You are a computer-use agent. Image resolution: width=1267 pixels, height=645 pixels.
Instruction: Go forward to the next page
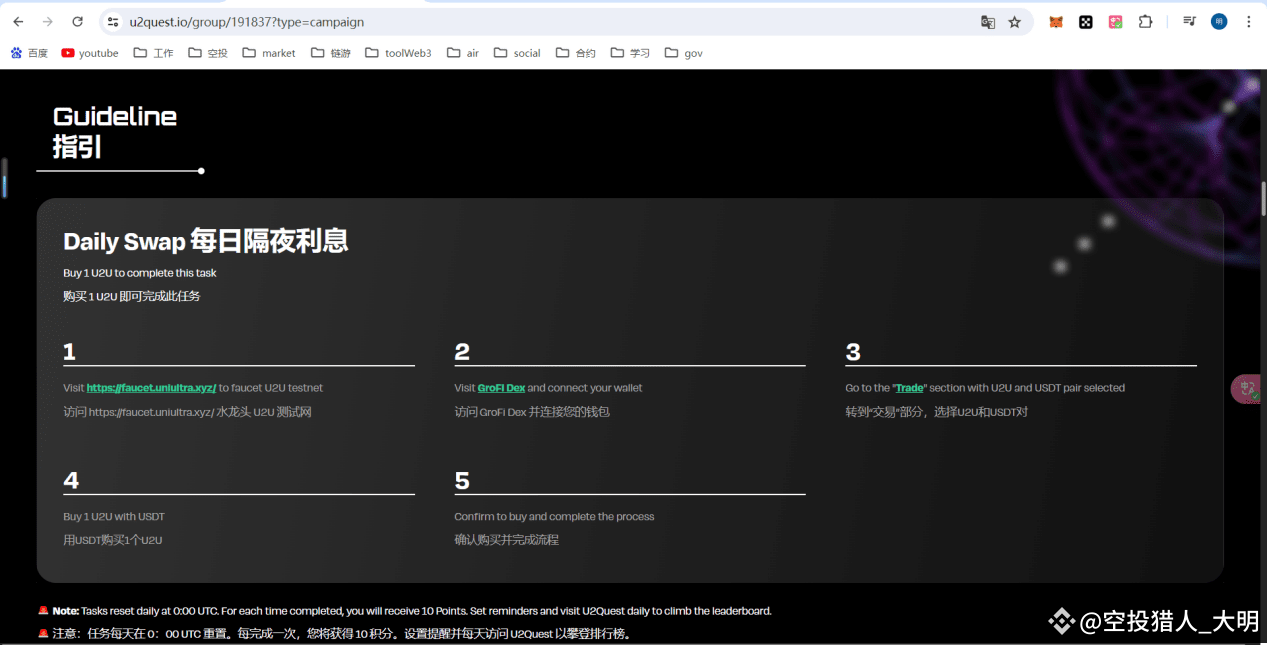tap(48, 21)
